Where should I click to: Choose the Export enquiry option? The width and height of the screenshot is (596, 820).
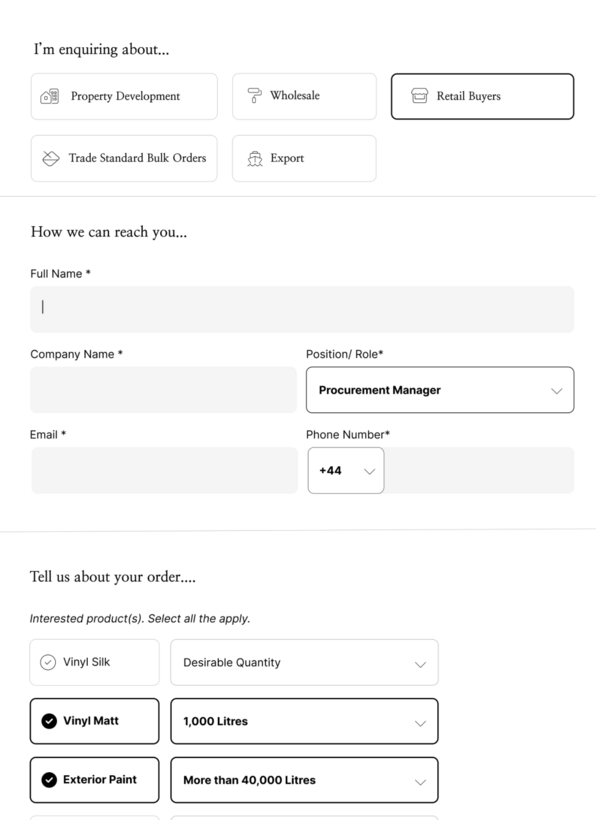click(304, 158)
